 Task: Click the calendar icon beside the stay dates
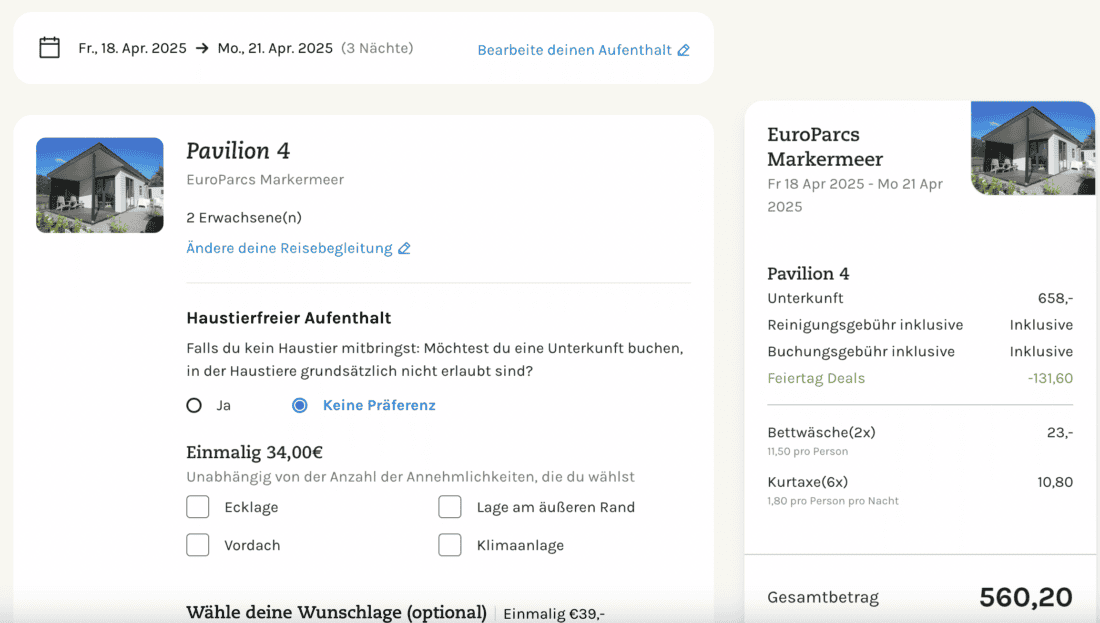(49, 48)
